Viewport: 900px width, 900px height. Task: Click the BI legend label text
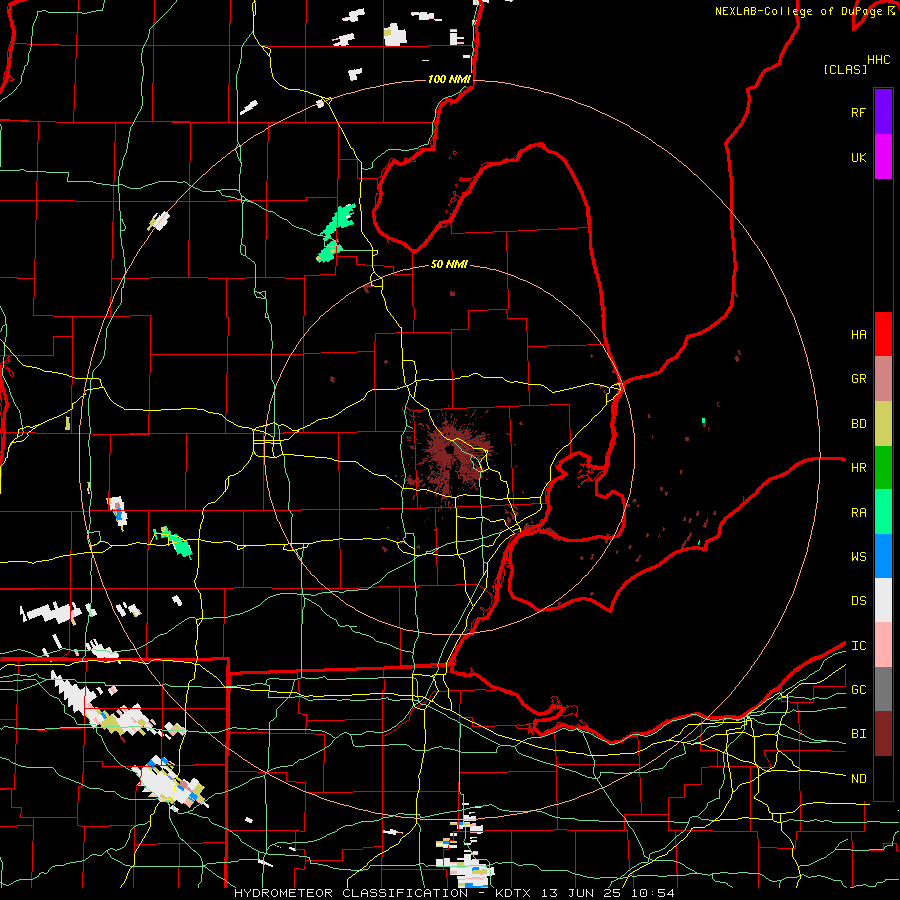858,734
